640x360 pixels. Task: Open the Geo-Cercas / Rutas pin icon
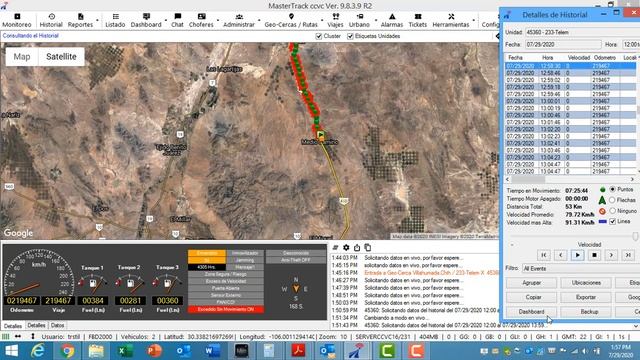point(291,16)
